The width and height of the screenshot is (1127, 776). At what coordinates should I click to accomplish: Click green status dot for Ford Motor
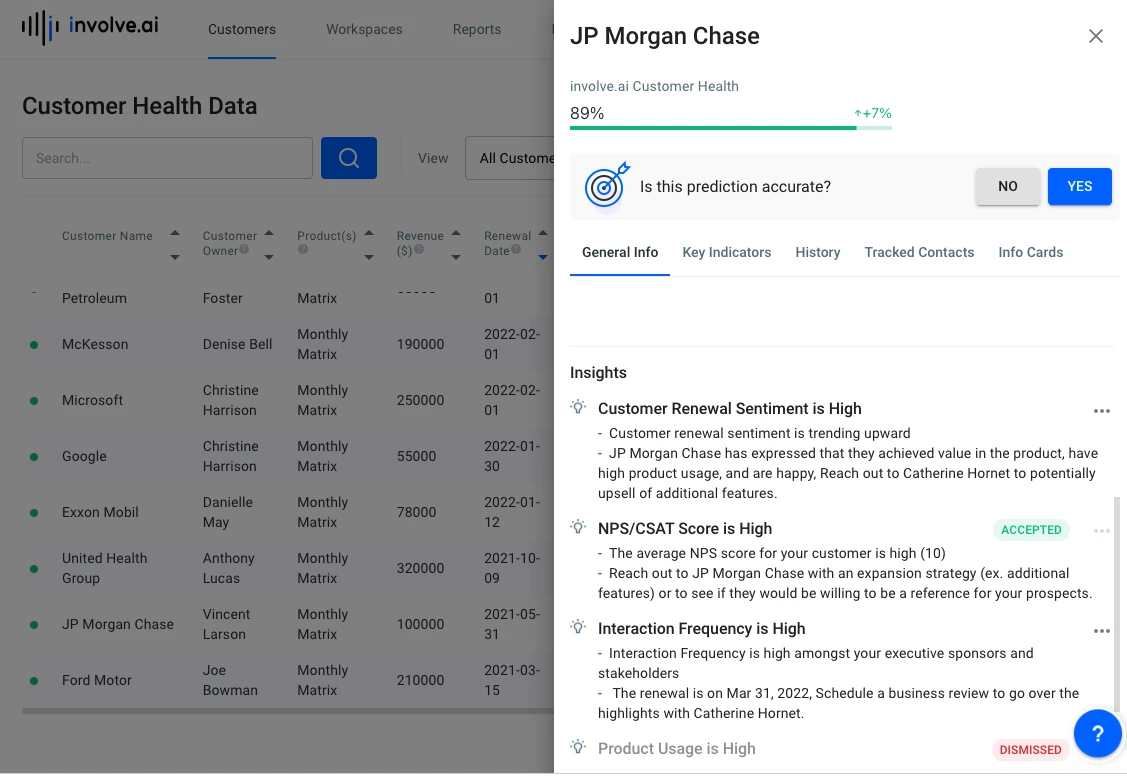coord(34,680)
